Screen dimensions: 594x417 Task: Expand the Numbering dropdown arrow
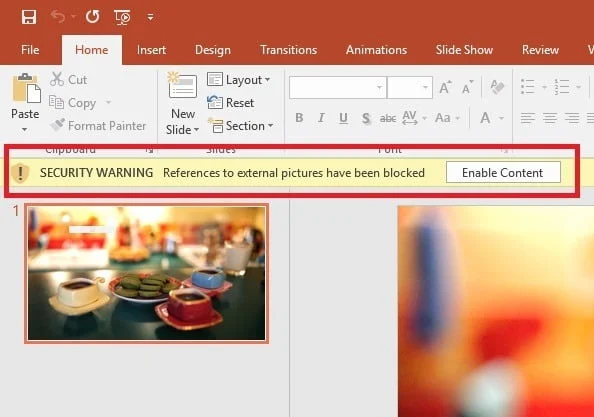coord(578,87)
